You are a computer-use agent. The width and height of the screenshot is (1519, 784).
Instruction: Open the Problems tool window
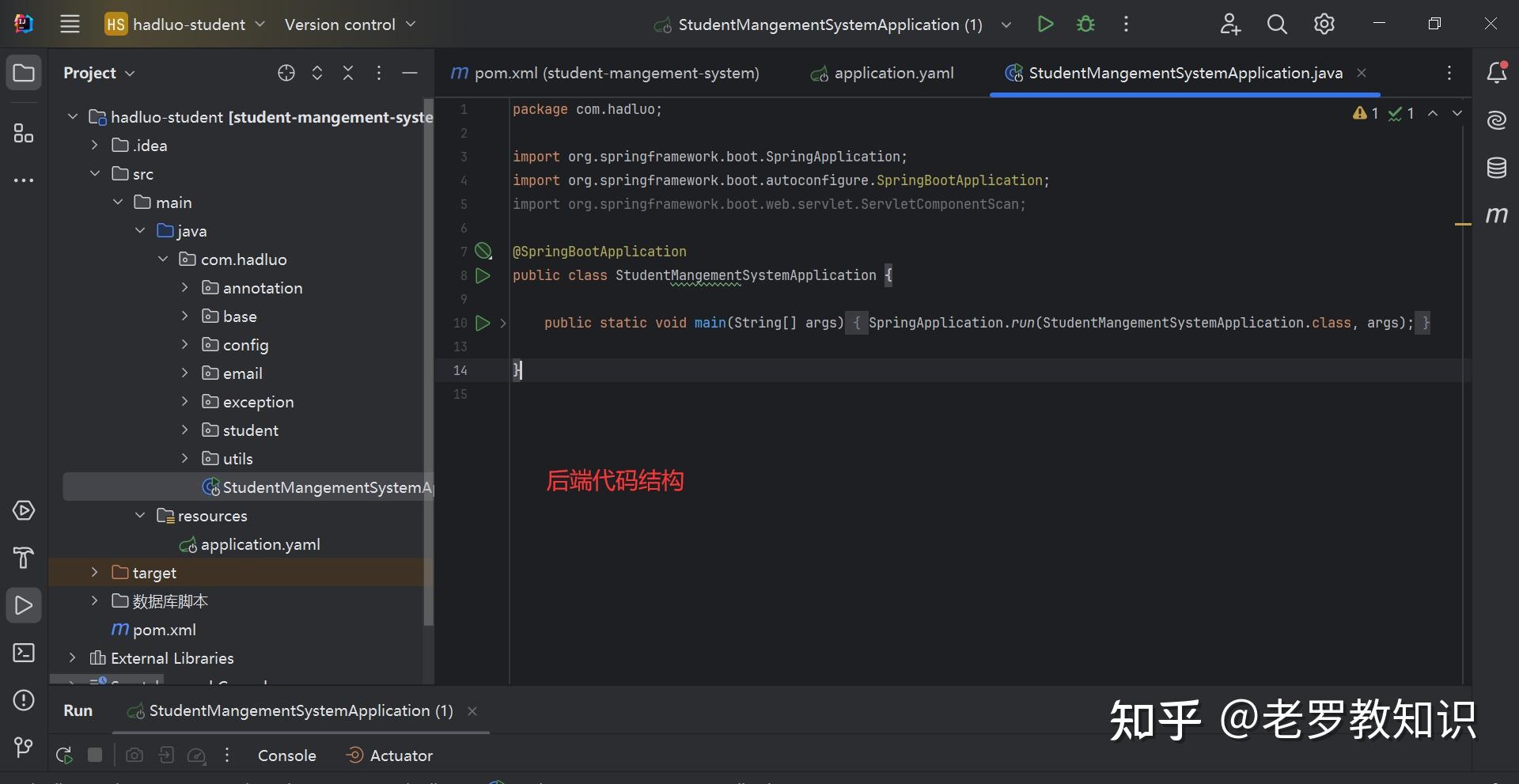click(24, 700)
